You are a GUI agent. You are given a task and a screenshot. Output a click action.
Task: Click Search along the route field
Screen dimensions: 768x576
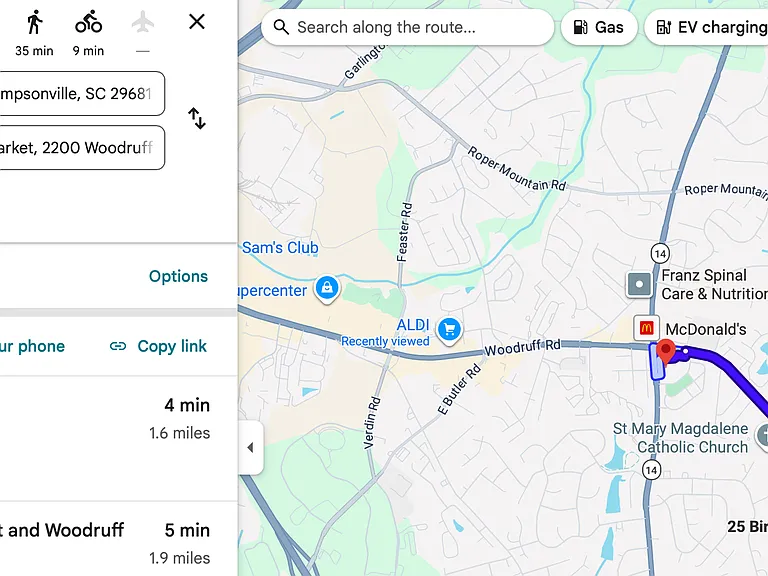408,27
